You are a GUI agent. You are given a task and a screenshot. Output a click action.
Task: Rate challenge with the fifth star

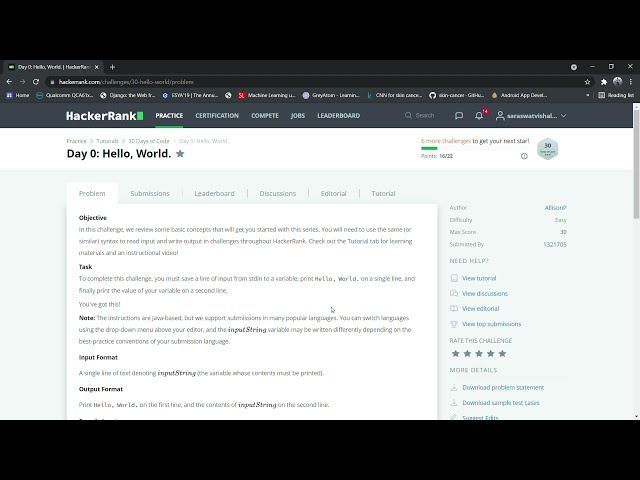click(x=502, y=353)
